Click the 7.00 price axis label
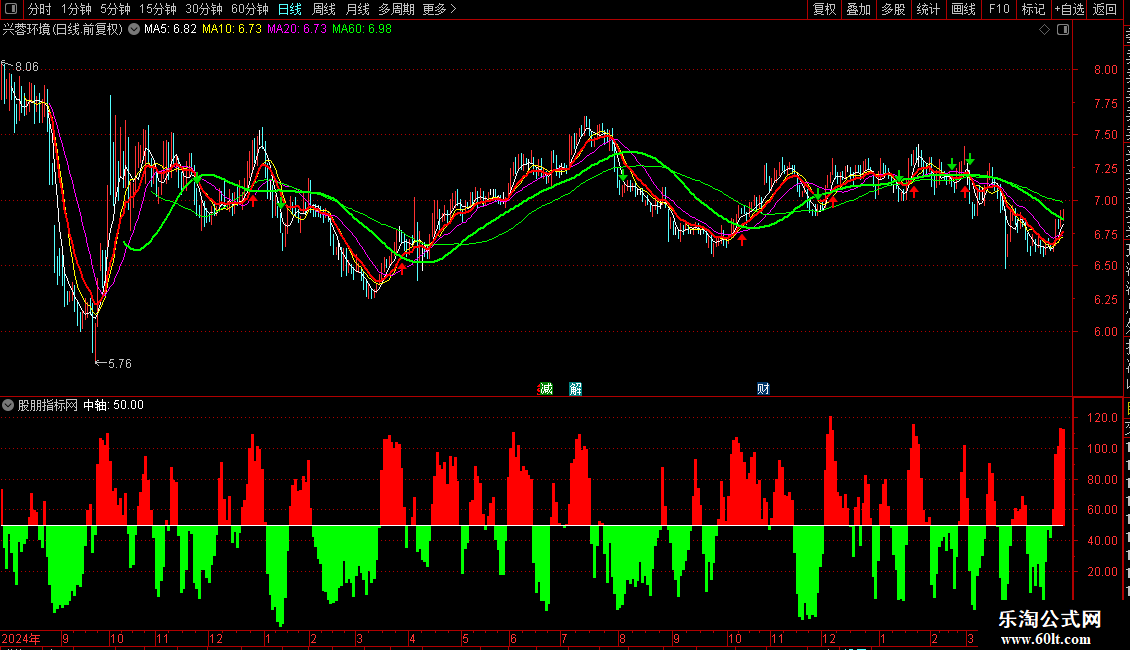This screenshot has width=1130, height=650. [1105, 201]
